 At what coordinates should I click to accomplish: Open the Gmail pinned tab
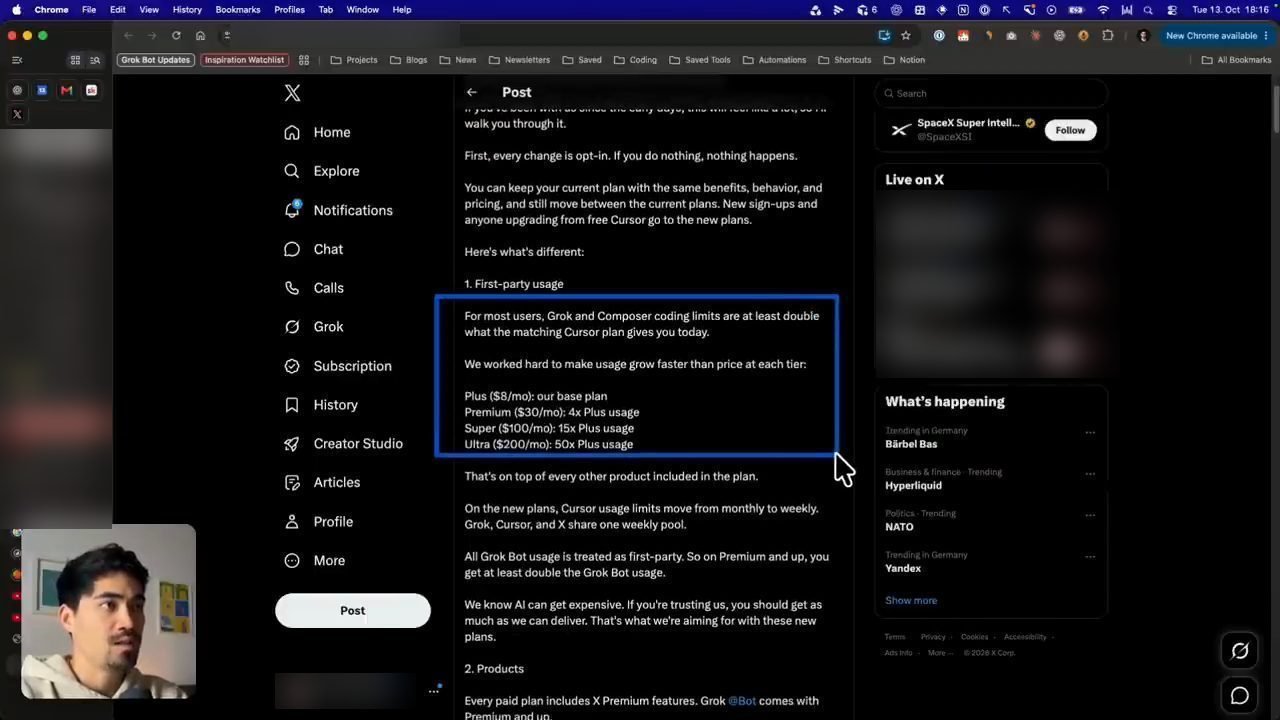point(67,90)
